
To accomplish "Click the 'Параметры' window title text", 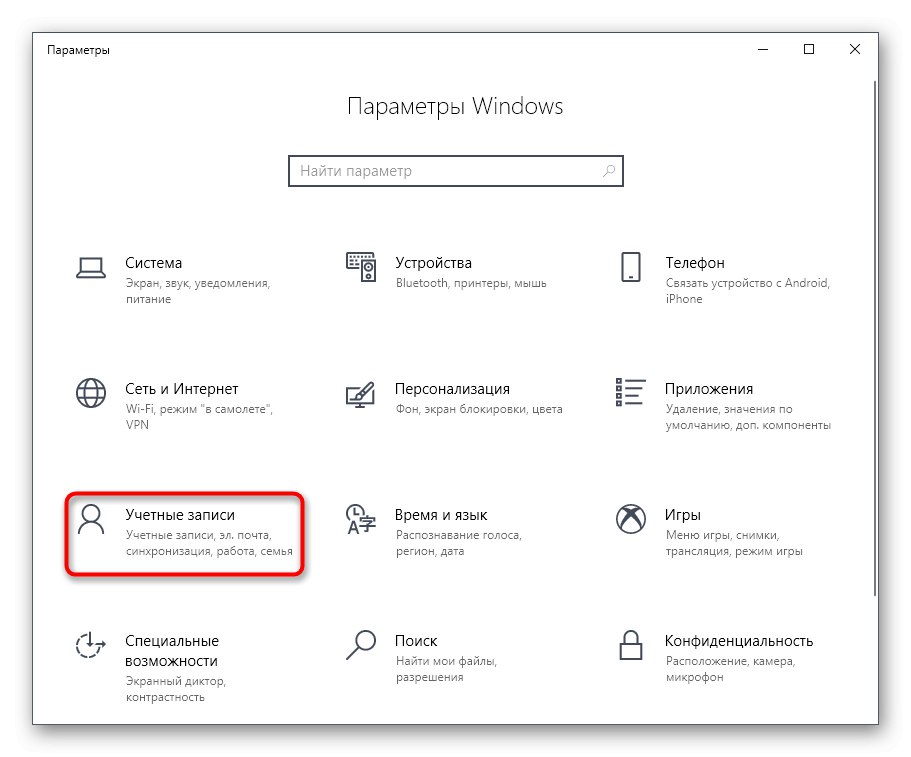I will coord(78,51).
